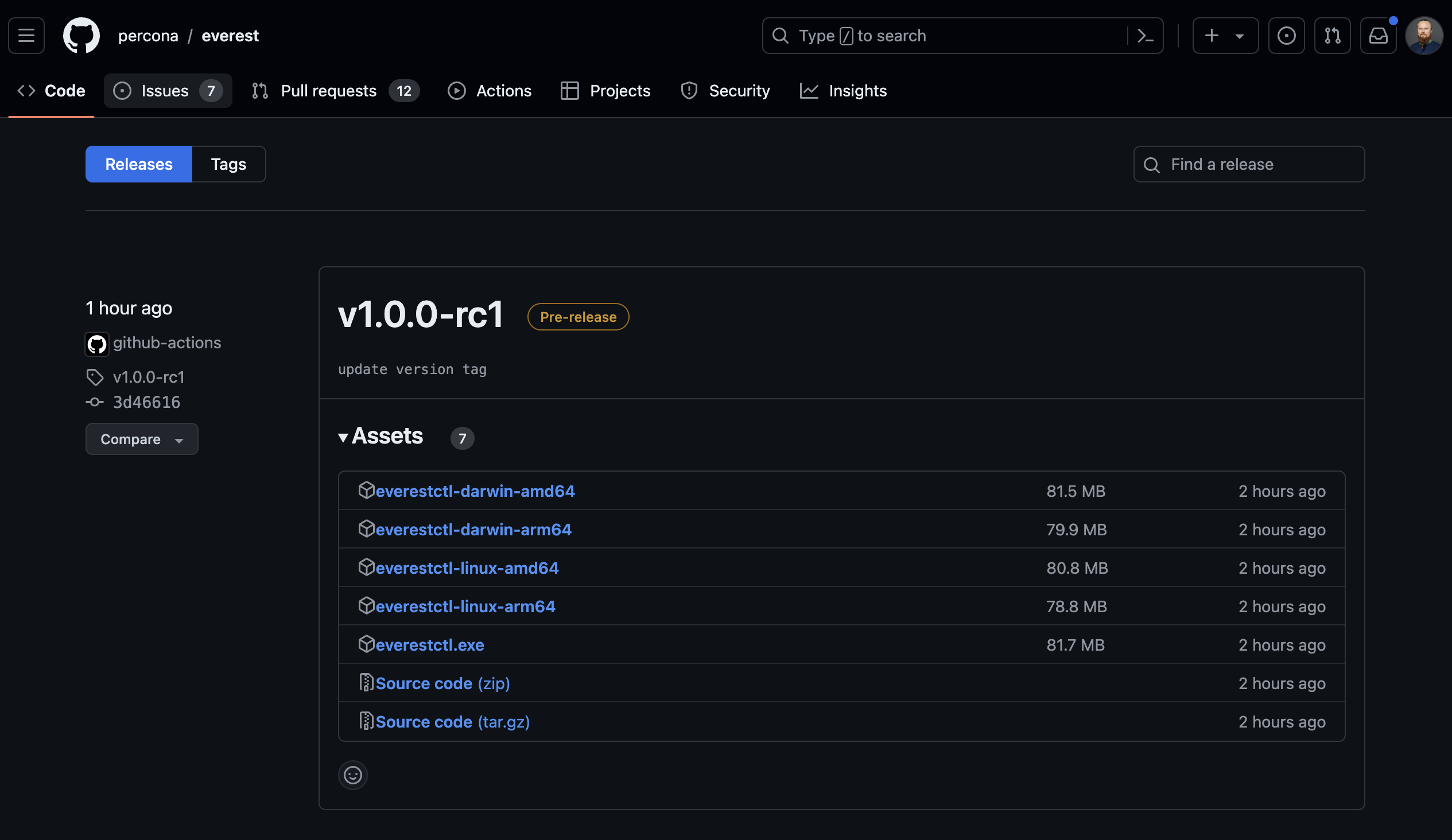
Task: Select the Releases tab
Action: (139, 163)
